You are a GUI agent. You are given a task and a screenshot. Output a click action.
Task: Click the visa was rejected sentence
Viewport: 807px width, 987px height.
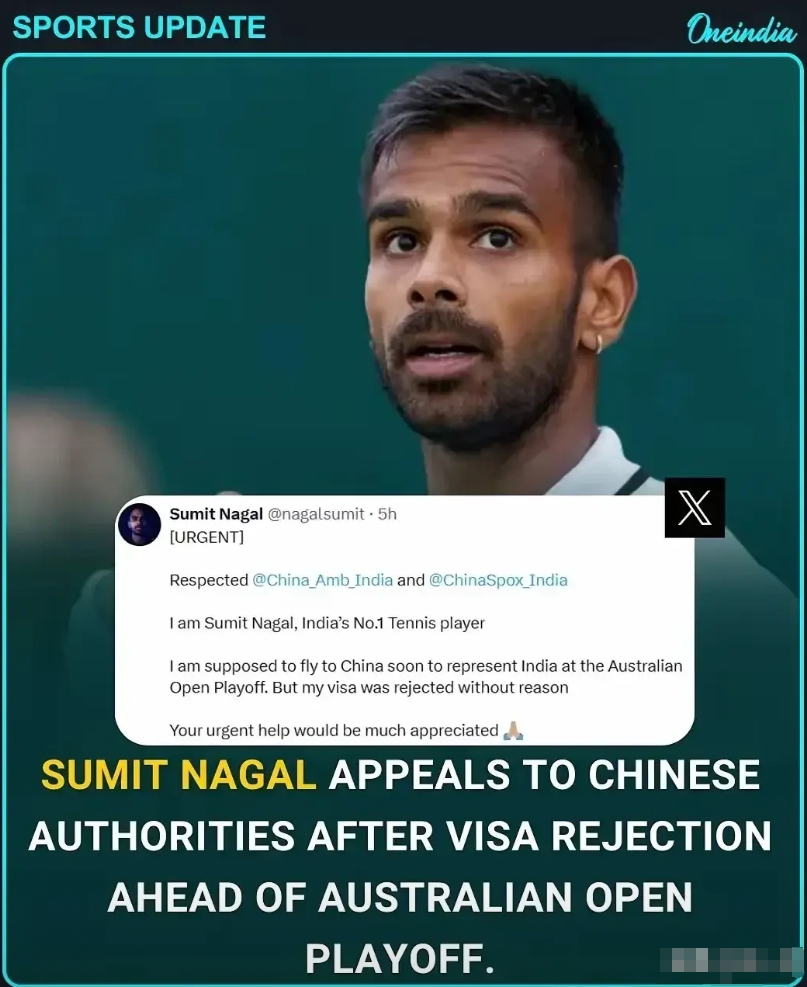coord(426,677)
